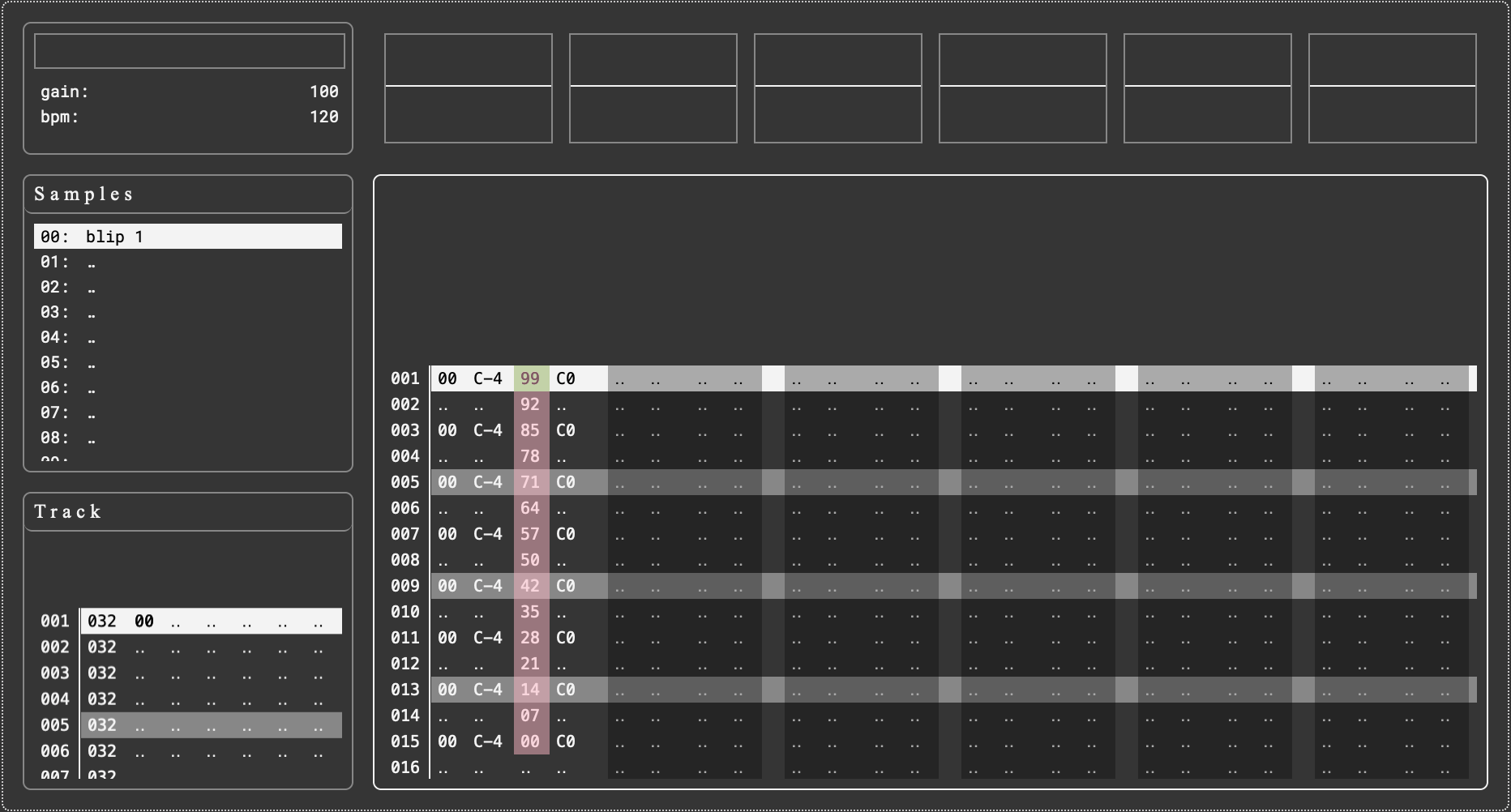Click volume value 00 in row 015
The width and height of the screenshot is (1511, 812).
pos(531,741)
